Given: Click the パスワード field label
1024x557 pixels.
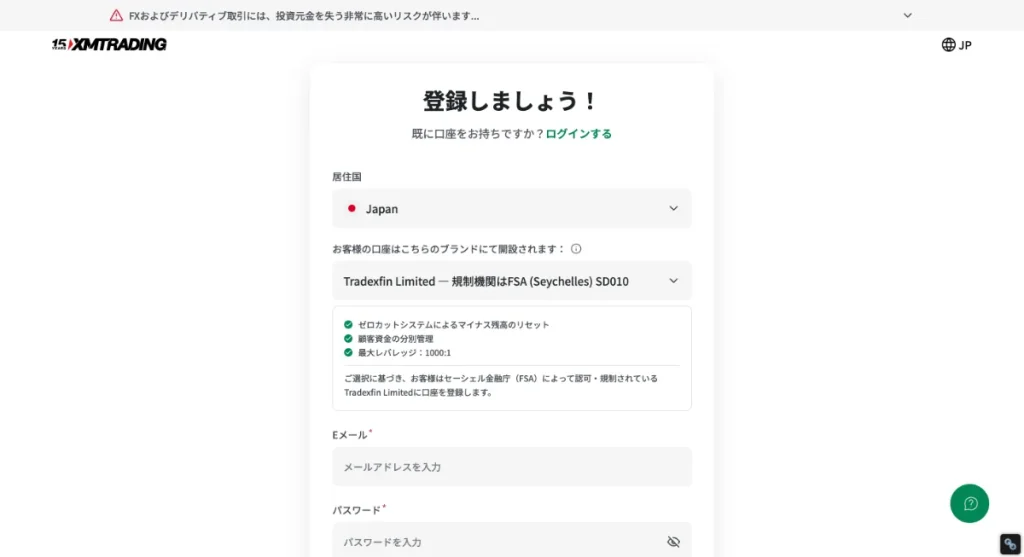Looking at the screenshot, I should tap(357, 510).
